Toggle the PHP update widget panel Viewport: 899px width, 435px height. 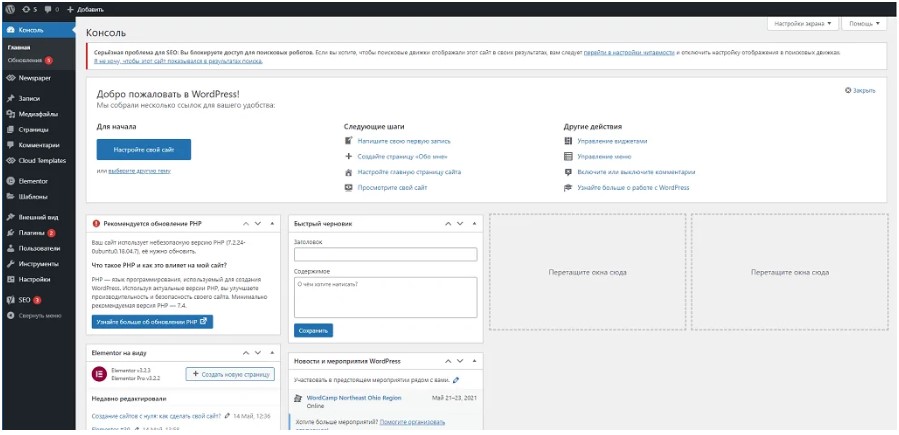click(x=272, y=224)
